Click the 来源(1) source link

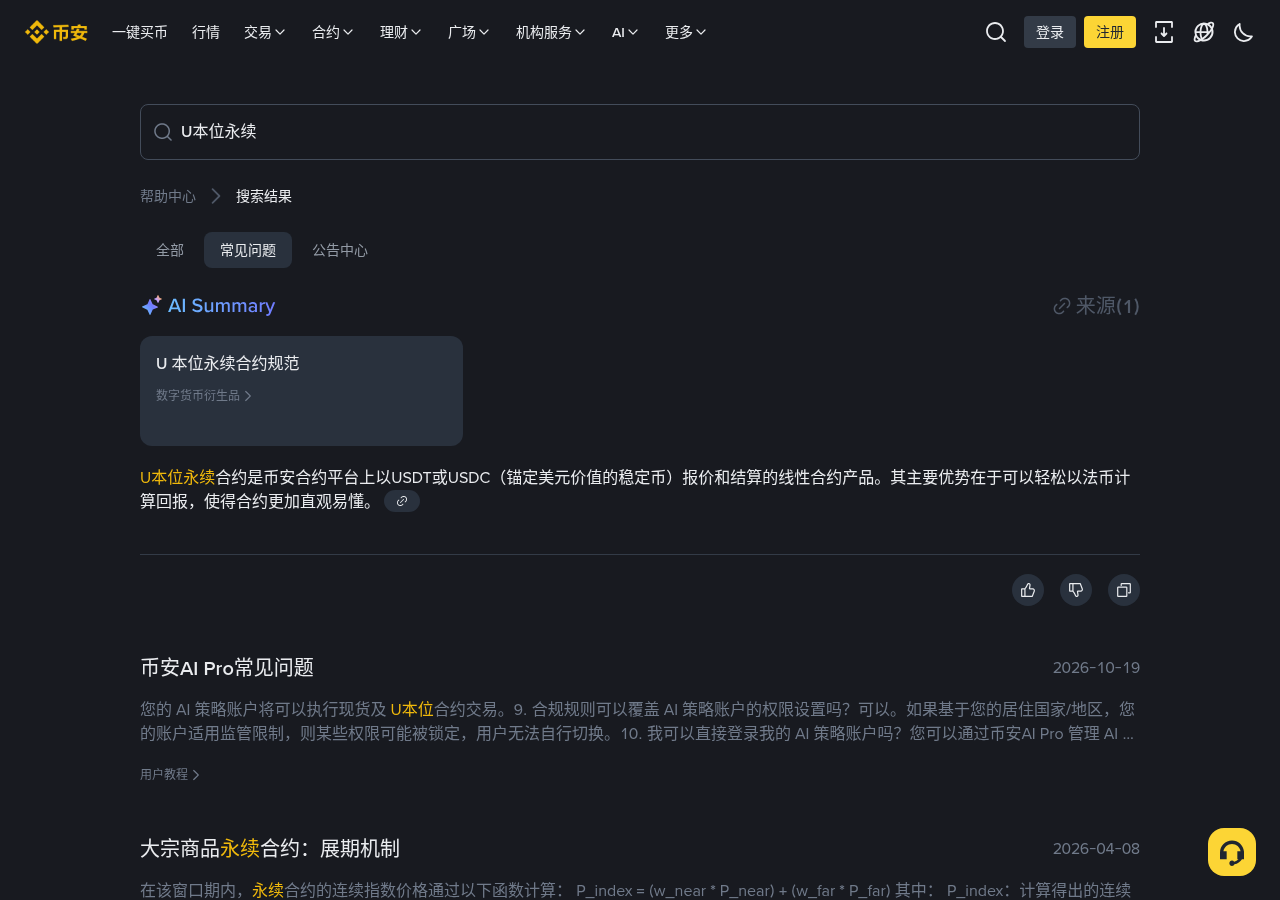pyautogui.click(x=1096, y=306)
